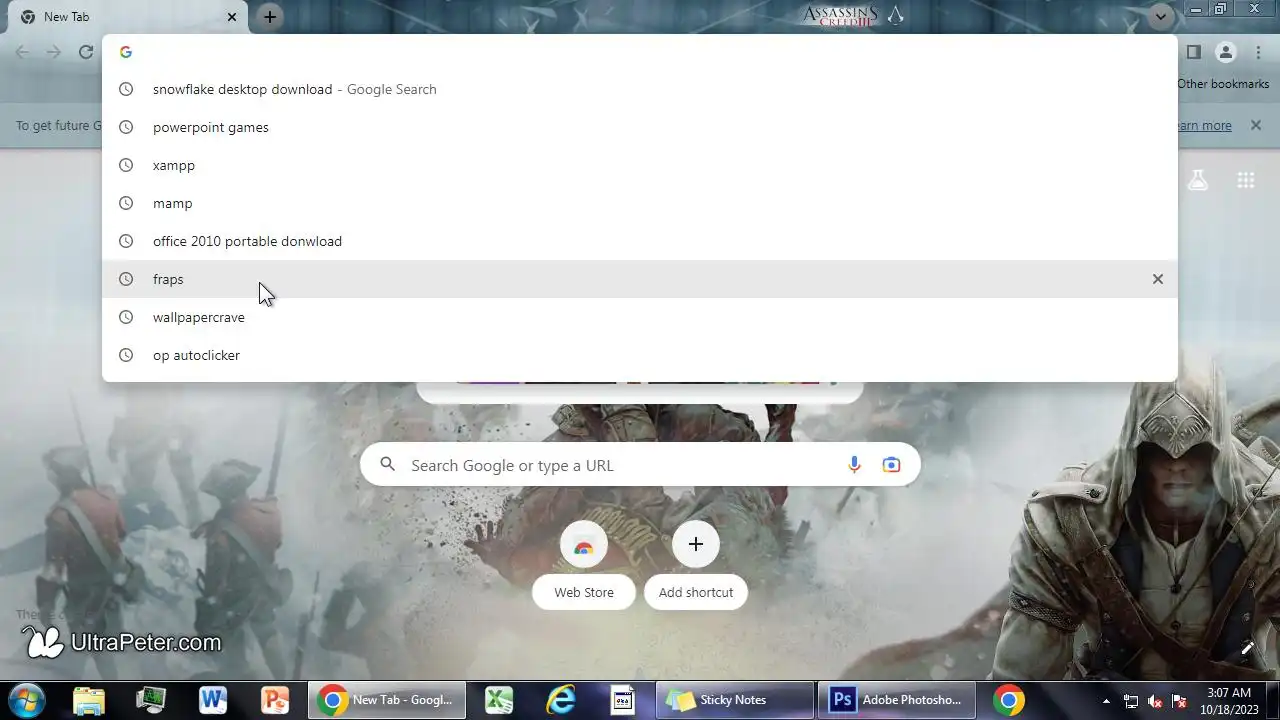
Task: Select suggestion fraps
Action: (640, 279)
